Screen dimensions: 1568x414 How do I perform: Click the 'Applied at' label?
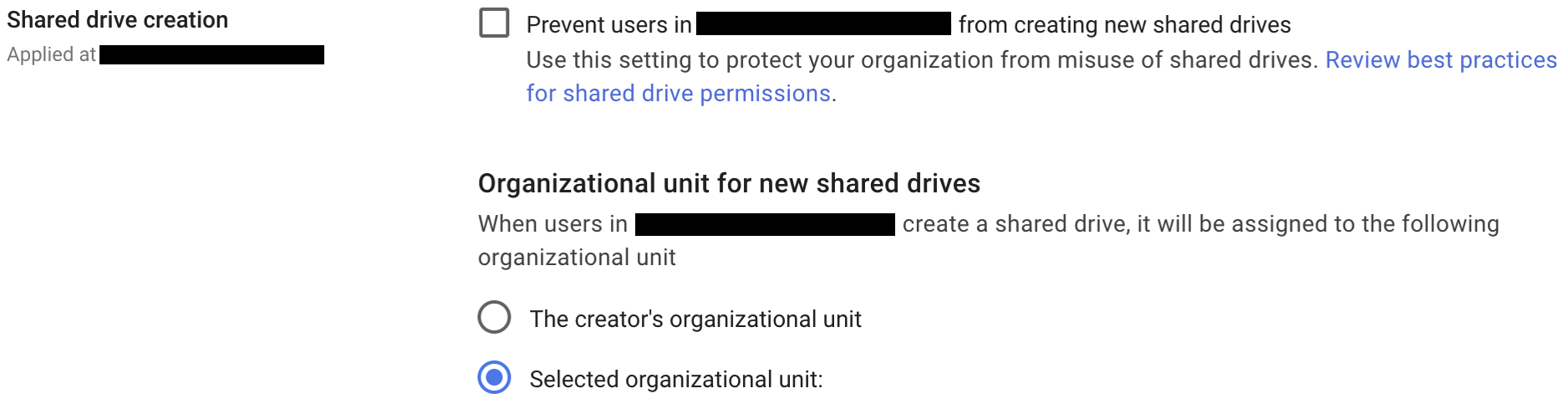pyautogui.click(x=51, y=55)
